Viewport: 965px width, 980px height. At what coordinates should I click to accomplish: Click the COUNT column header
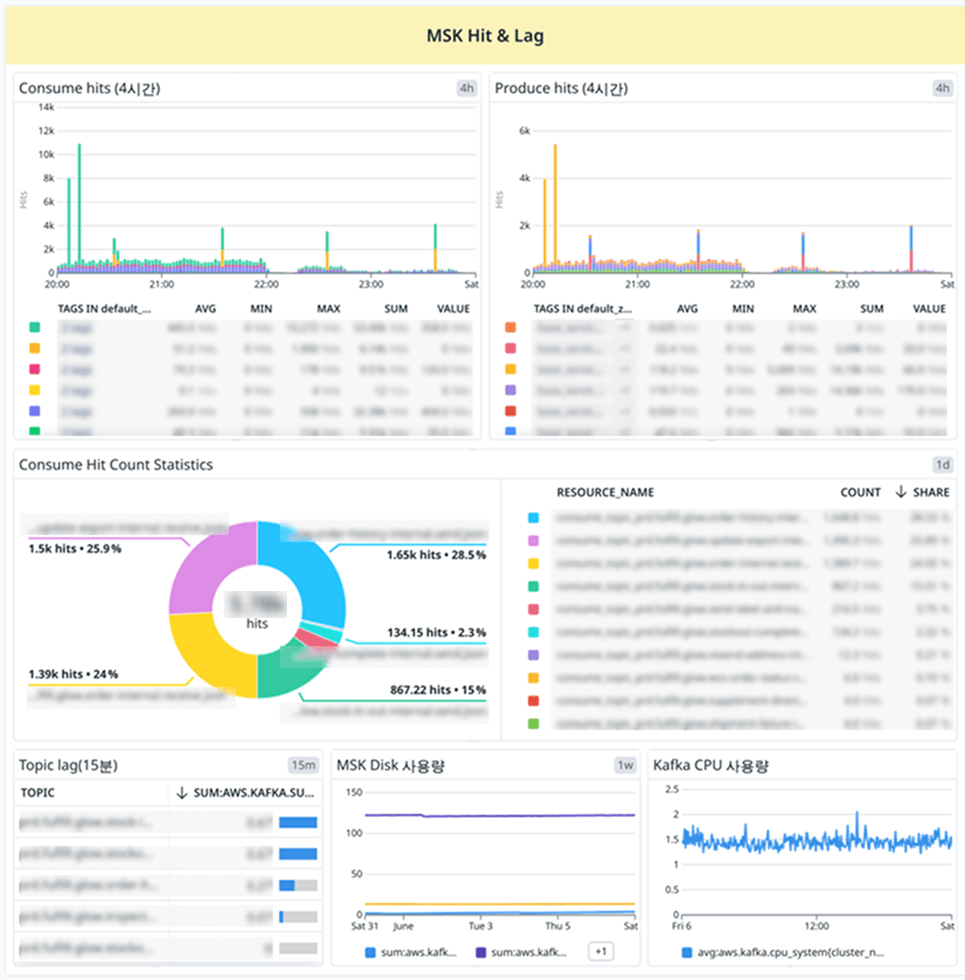tap(861, 492)
